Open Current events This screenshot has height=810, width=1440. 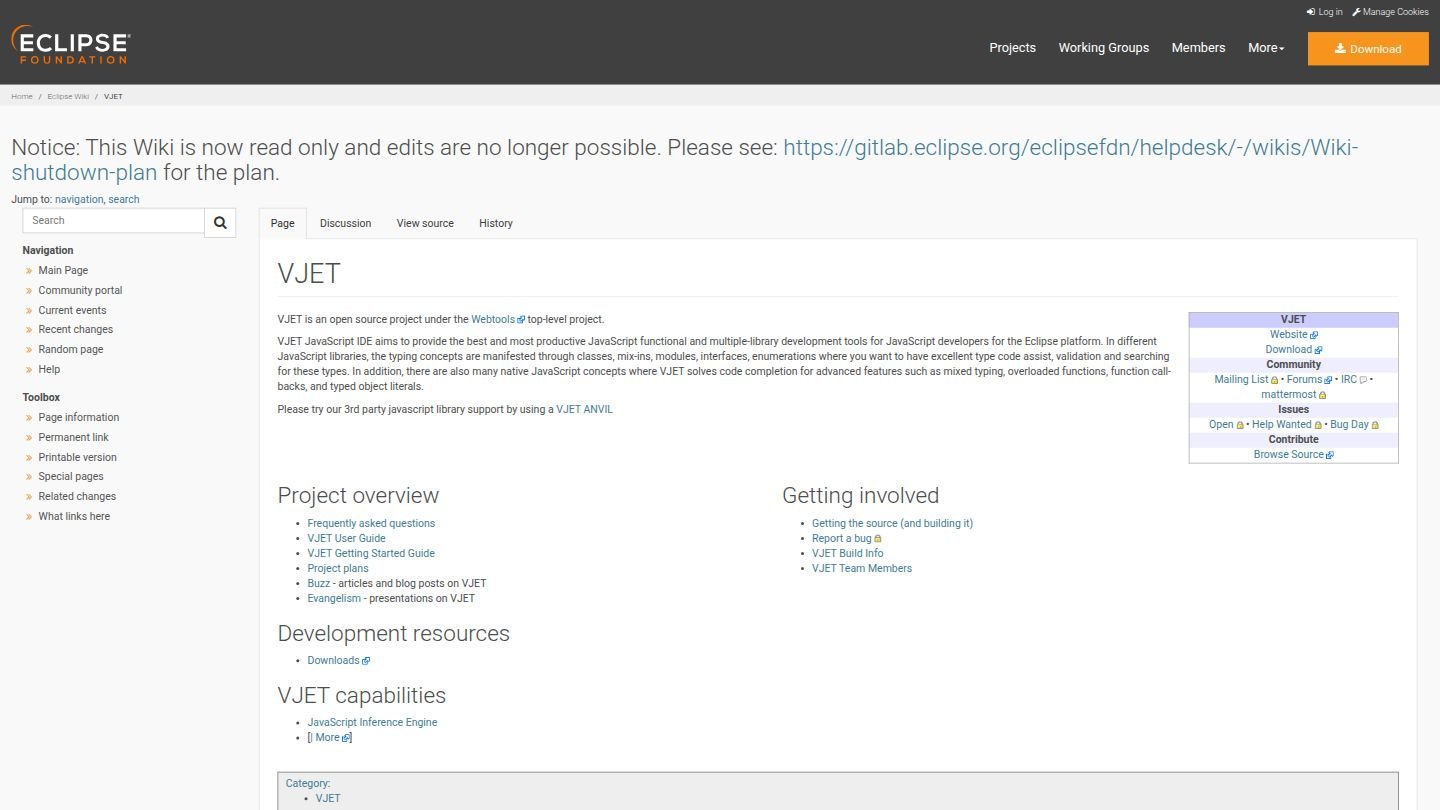tap(72, 310)
